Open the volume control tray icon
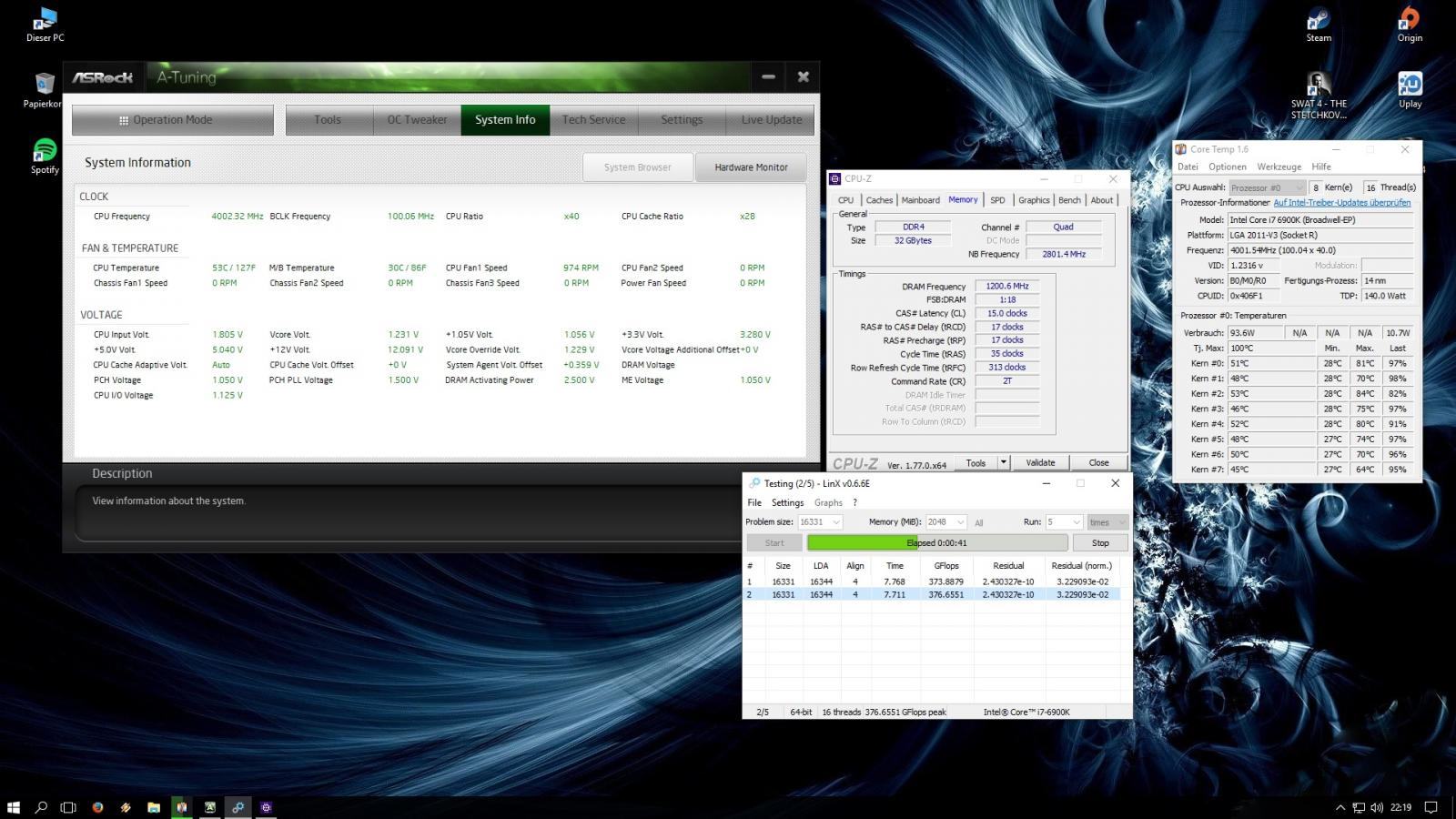 [1377, 807]
